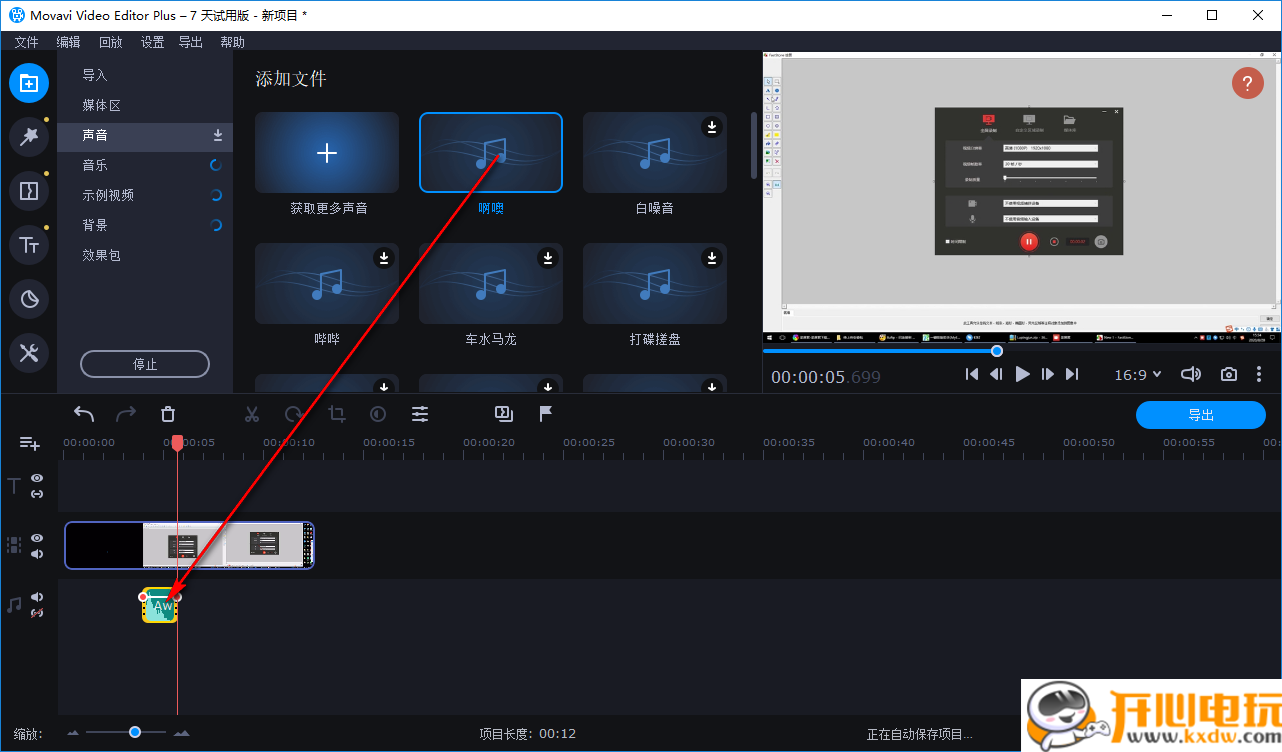Open the 文件 menu

point(26,42)
